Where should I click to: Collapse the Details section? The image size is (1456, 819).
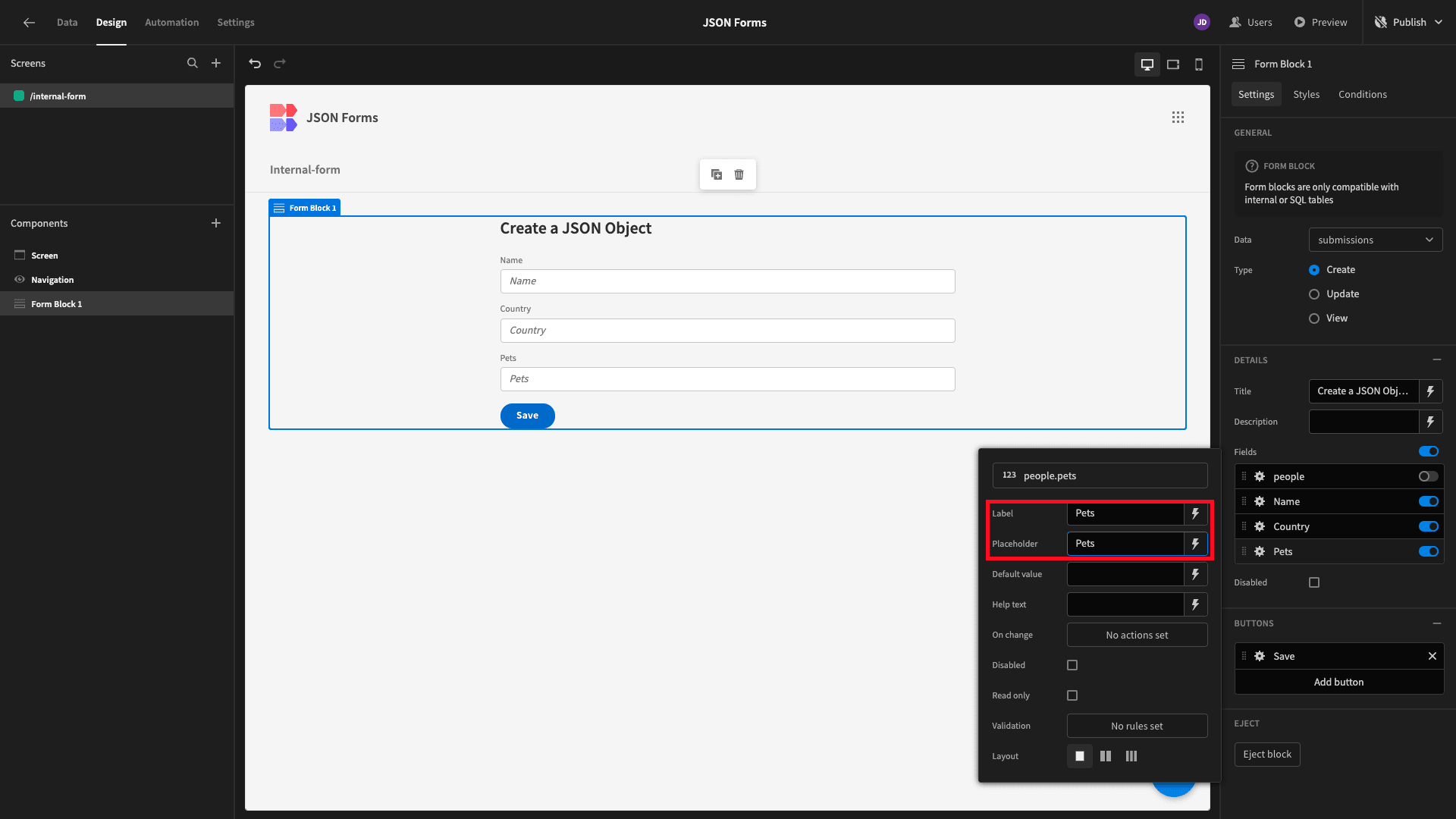(x=1436, y=359)
